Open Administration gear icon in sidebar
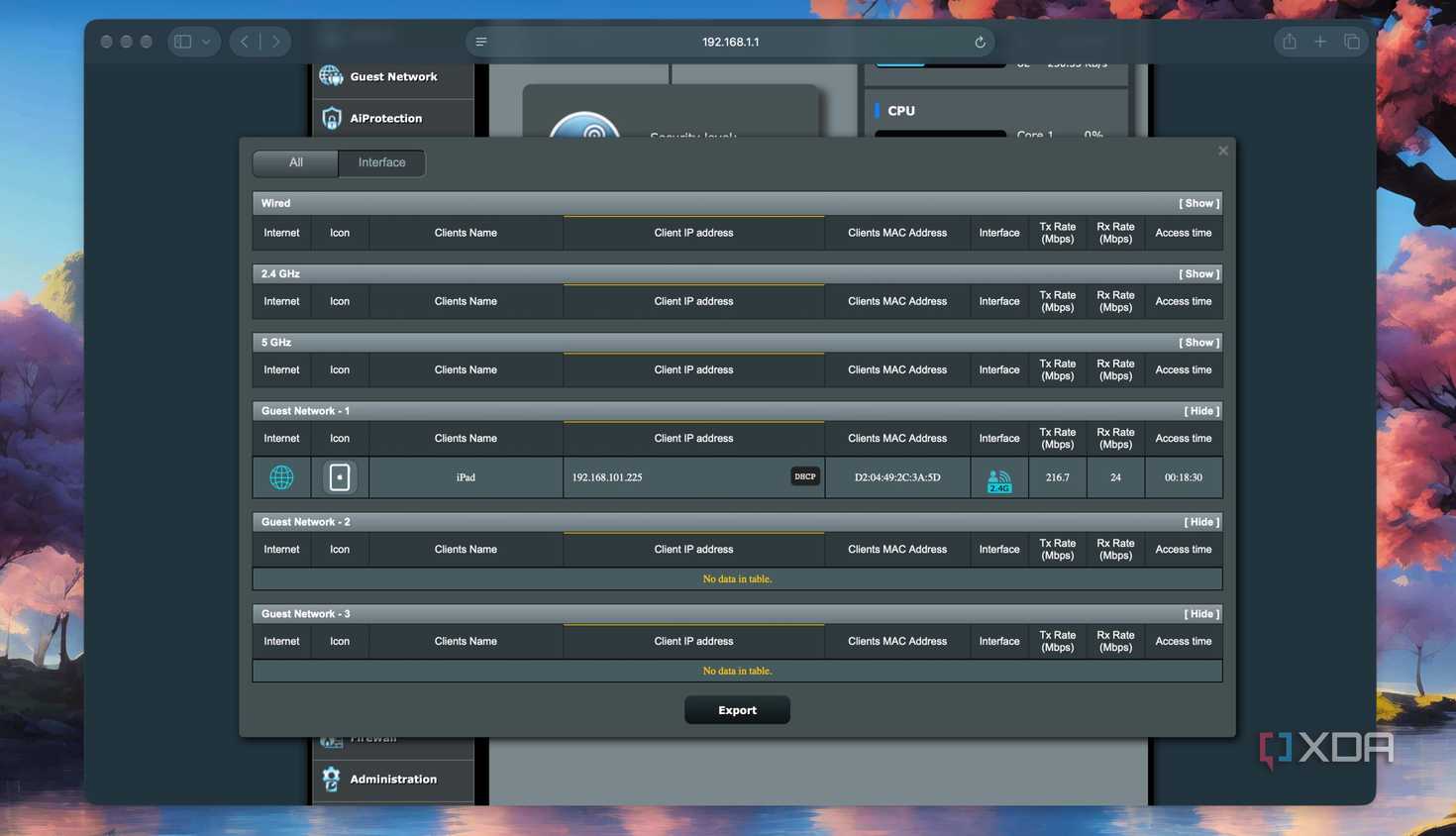 pyautogui.click(x=331, y=779)
